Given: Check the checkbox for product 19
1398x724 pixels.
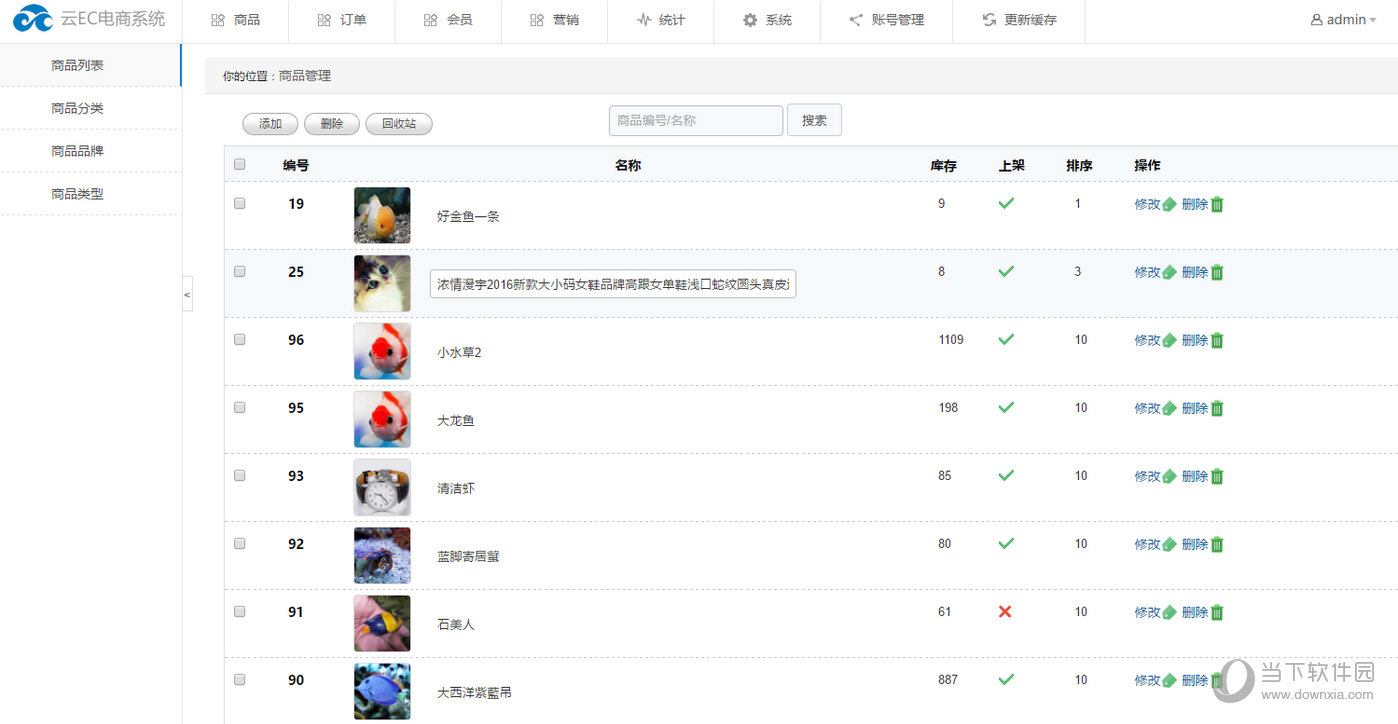Looking at the screenshot, I should 240,204.
